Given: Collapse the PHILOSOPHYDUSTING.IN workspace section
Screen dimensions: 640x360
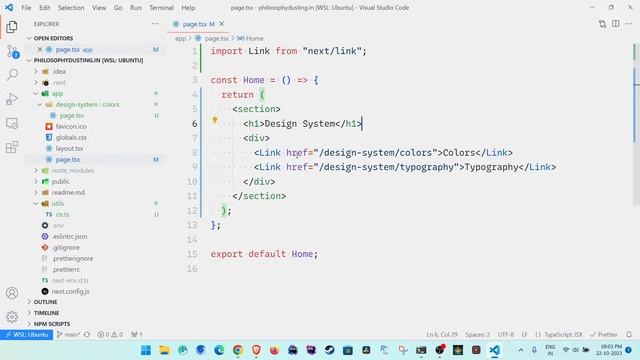Looking at the screenshot, I should [x=89, y=60].
